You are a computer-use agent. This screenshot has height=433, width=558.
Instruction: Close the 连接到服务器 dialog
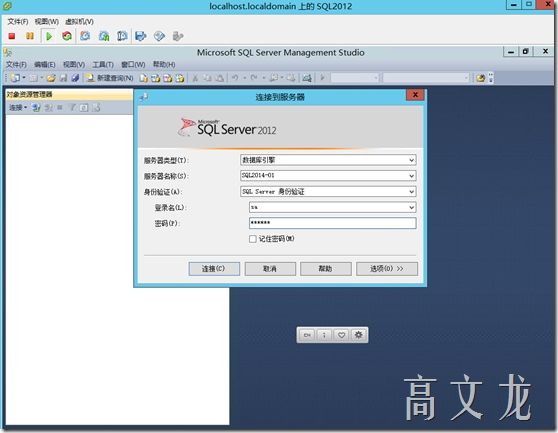[x=415, y=95]
